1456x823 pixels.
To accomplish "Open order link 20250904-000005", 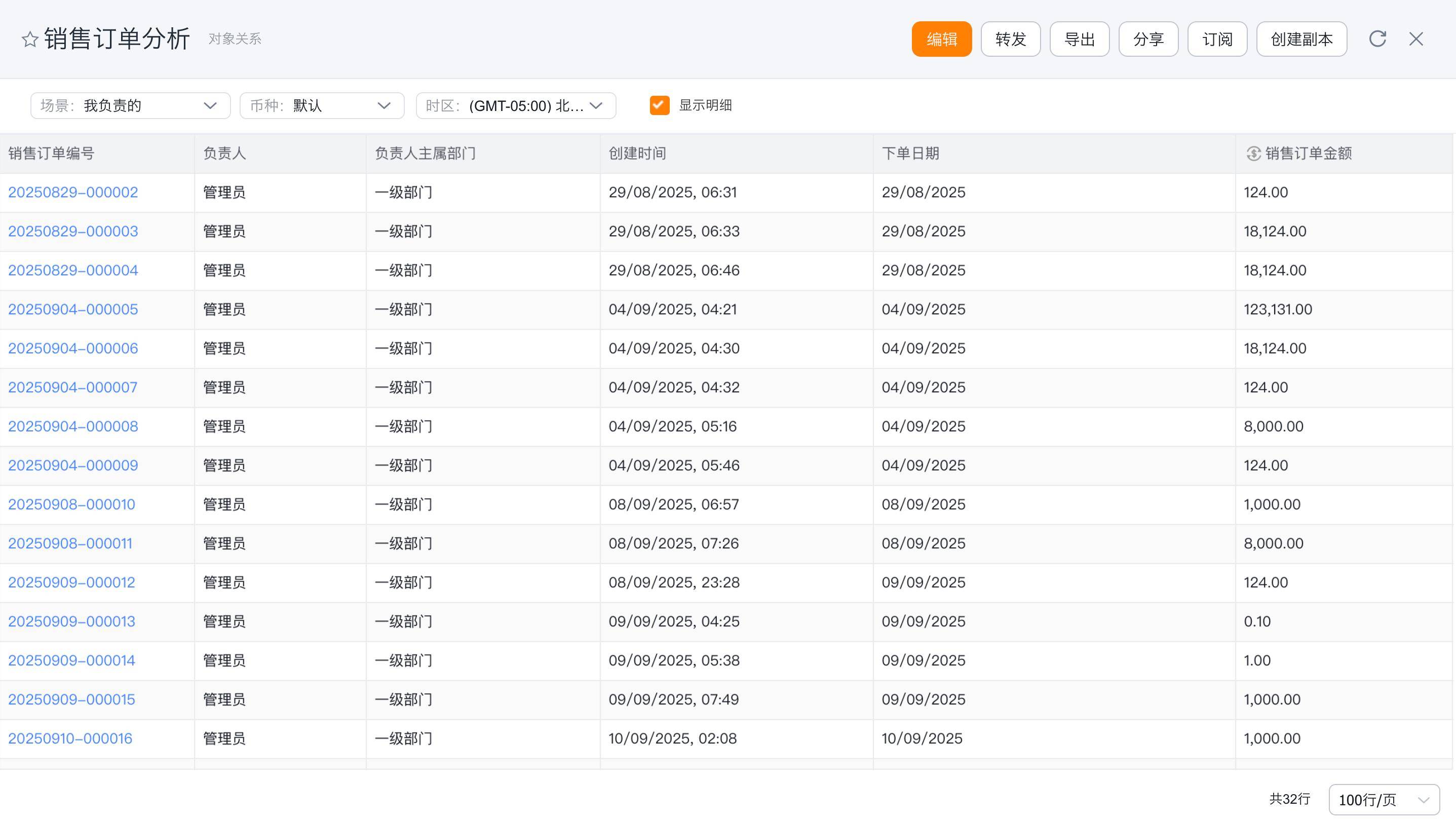I will [73, 309].
